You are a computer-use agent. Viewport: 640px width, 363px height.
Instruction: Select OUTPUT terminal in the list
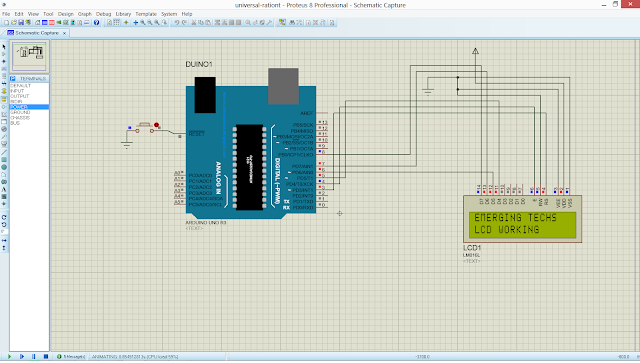point(20,96)
